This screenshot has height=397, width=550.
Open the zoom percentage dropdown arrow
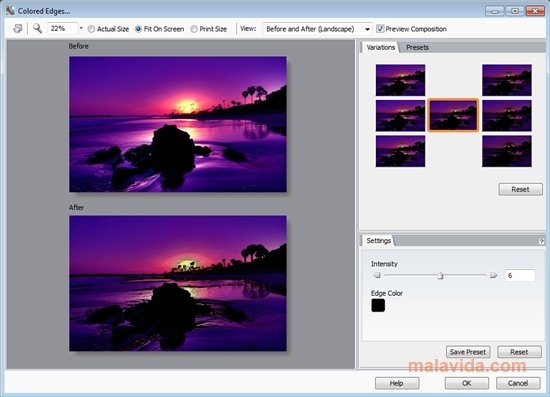pos(81,28)
